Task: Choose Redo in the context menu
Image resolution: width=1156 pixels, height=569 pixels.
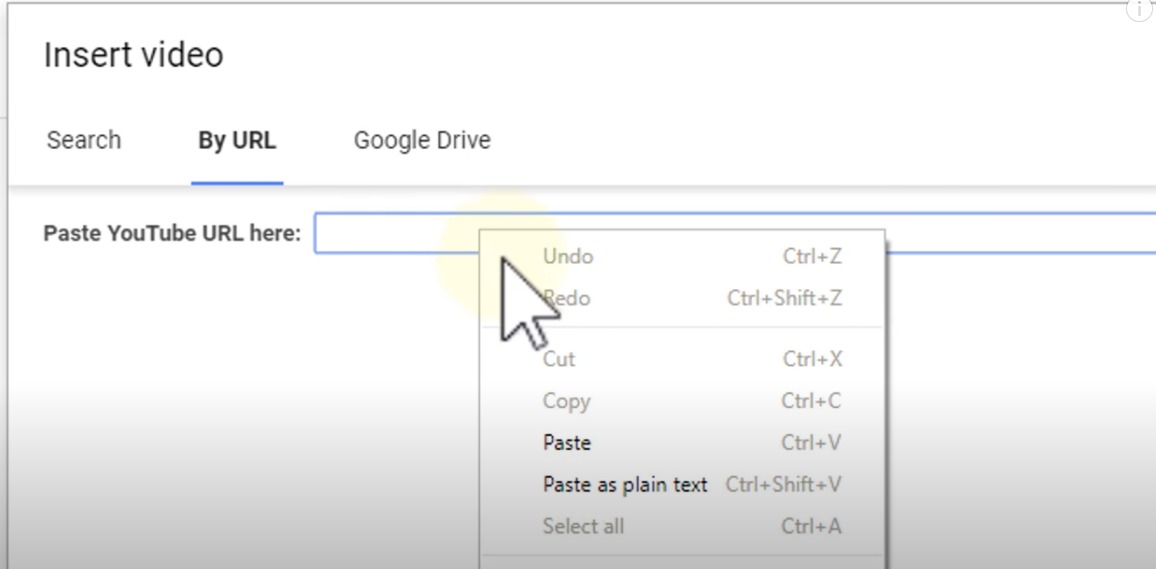Action: pyautogui.click(x=568, y=298)
